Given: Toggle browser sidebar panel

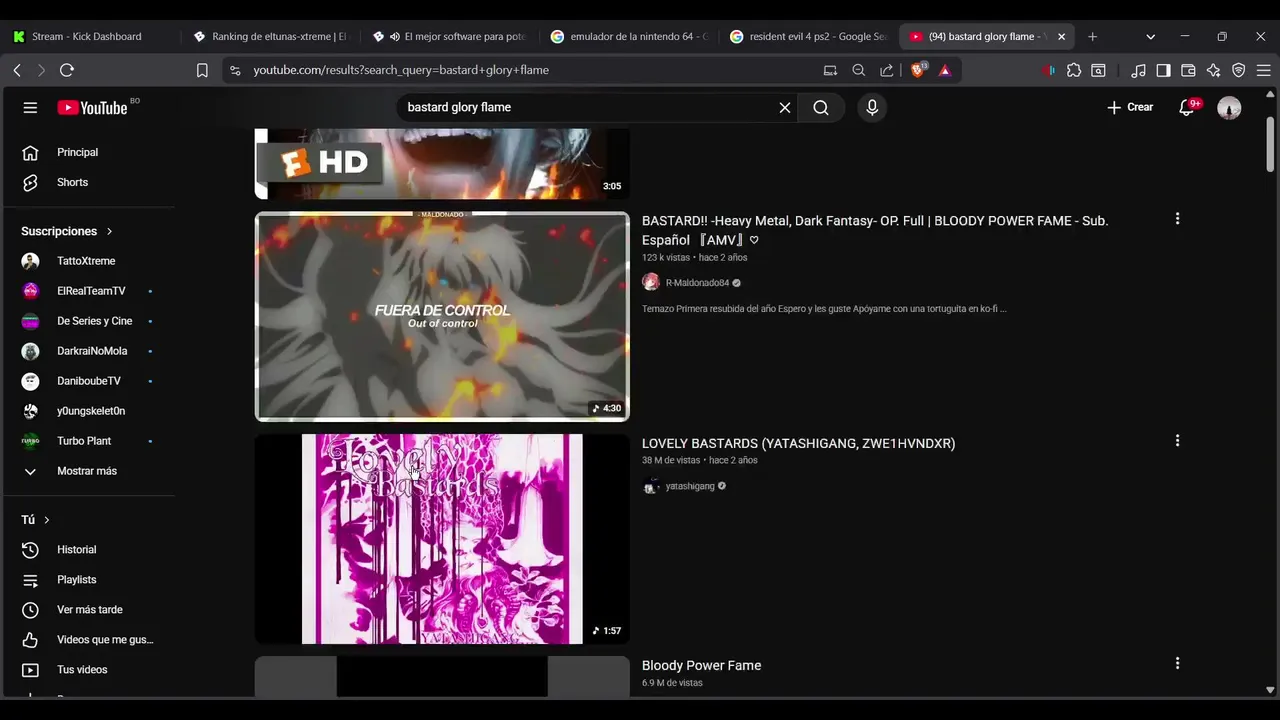Looking at the screenshot, I should [x=1163, y=70].
